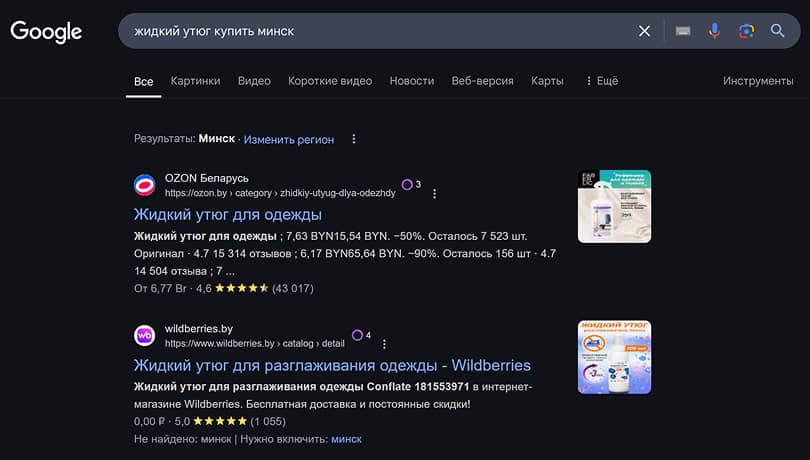
Task: Switch to the Видео tab
Action: 254,81
